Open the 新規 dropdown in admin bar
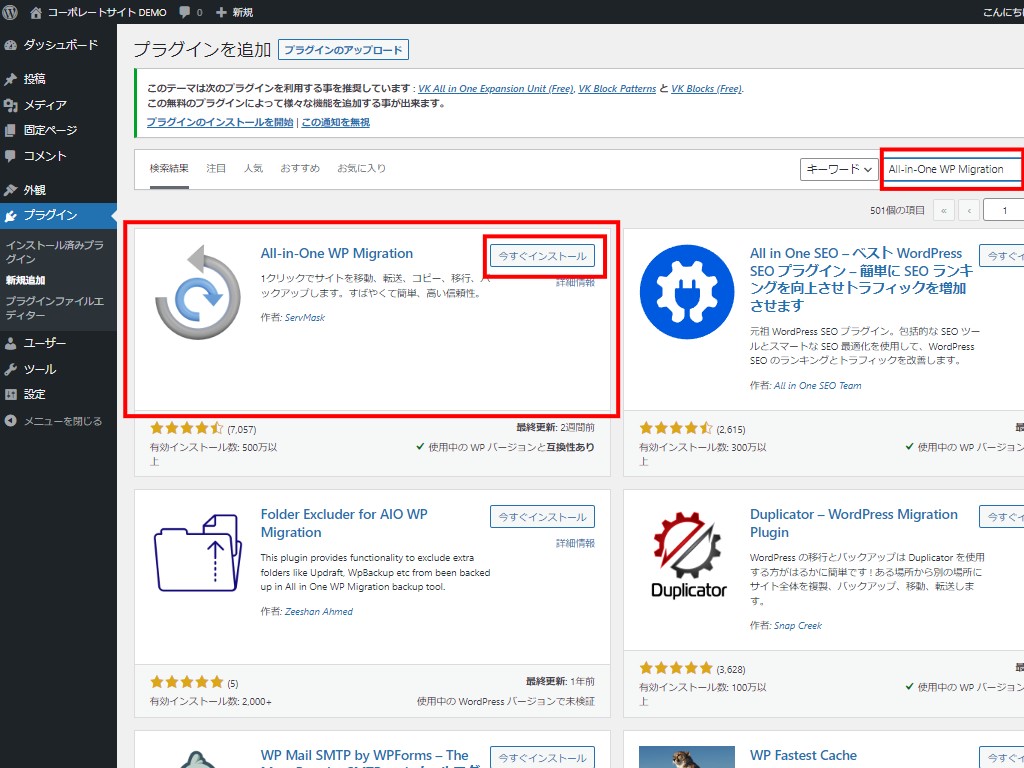The width and height of the screenshot is (1024, 768). [x=235, y=12]
